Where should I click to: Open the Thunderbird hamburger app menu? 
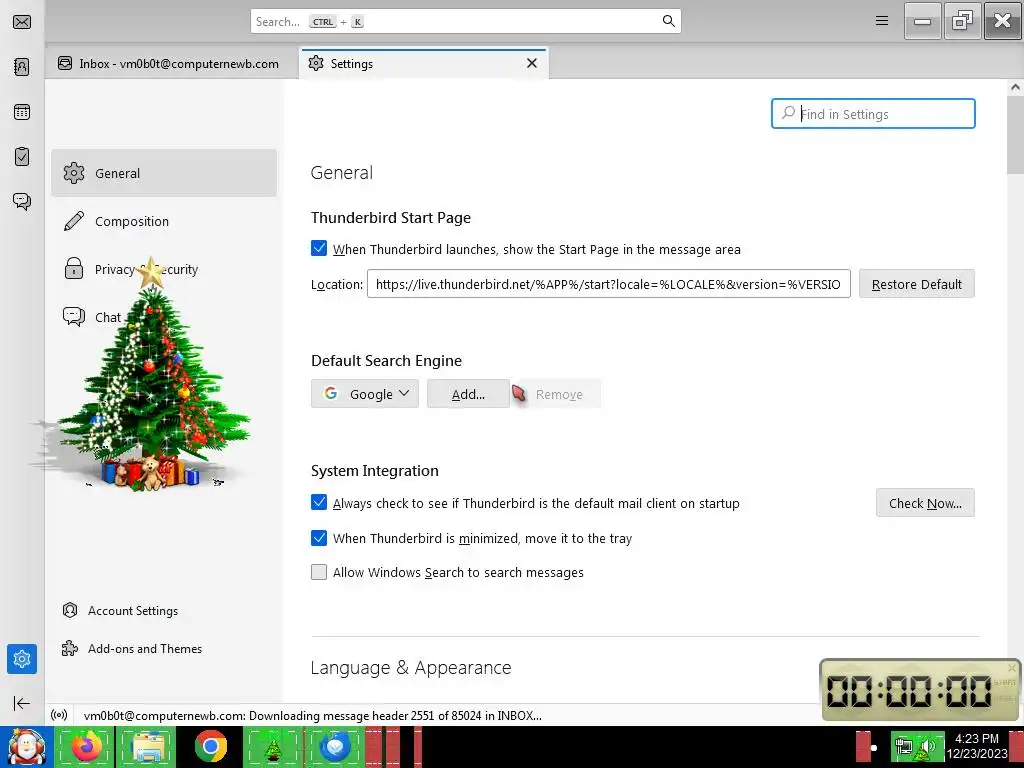[x=882, y=21]
